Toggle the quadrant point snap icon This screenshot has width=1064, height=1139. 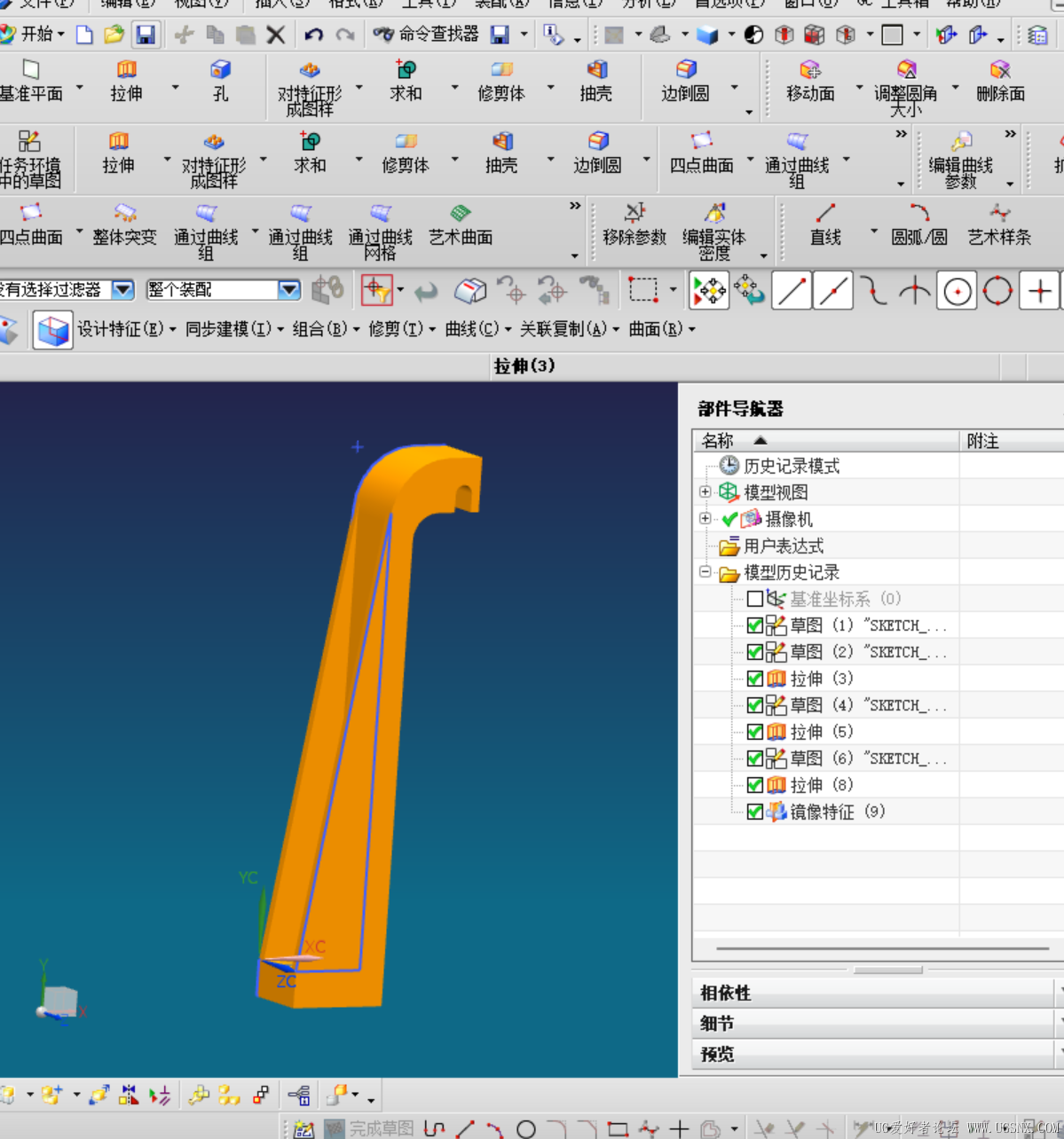[x=998, y=291]
